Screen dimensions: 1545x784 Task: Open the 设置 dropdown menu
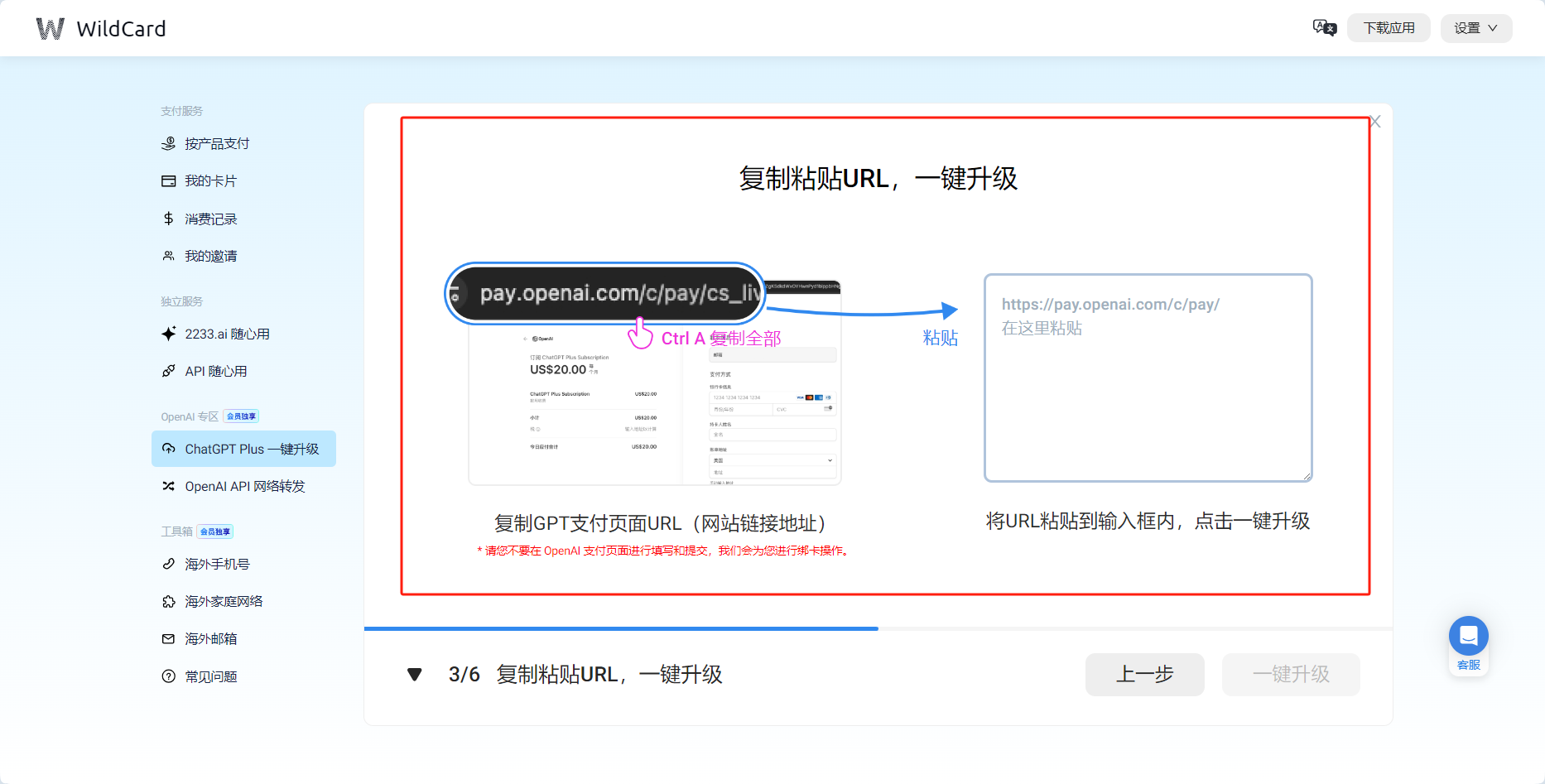coord(1476,28)
